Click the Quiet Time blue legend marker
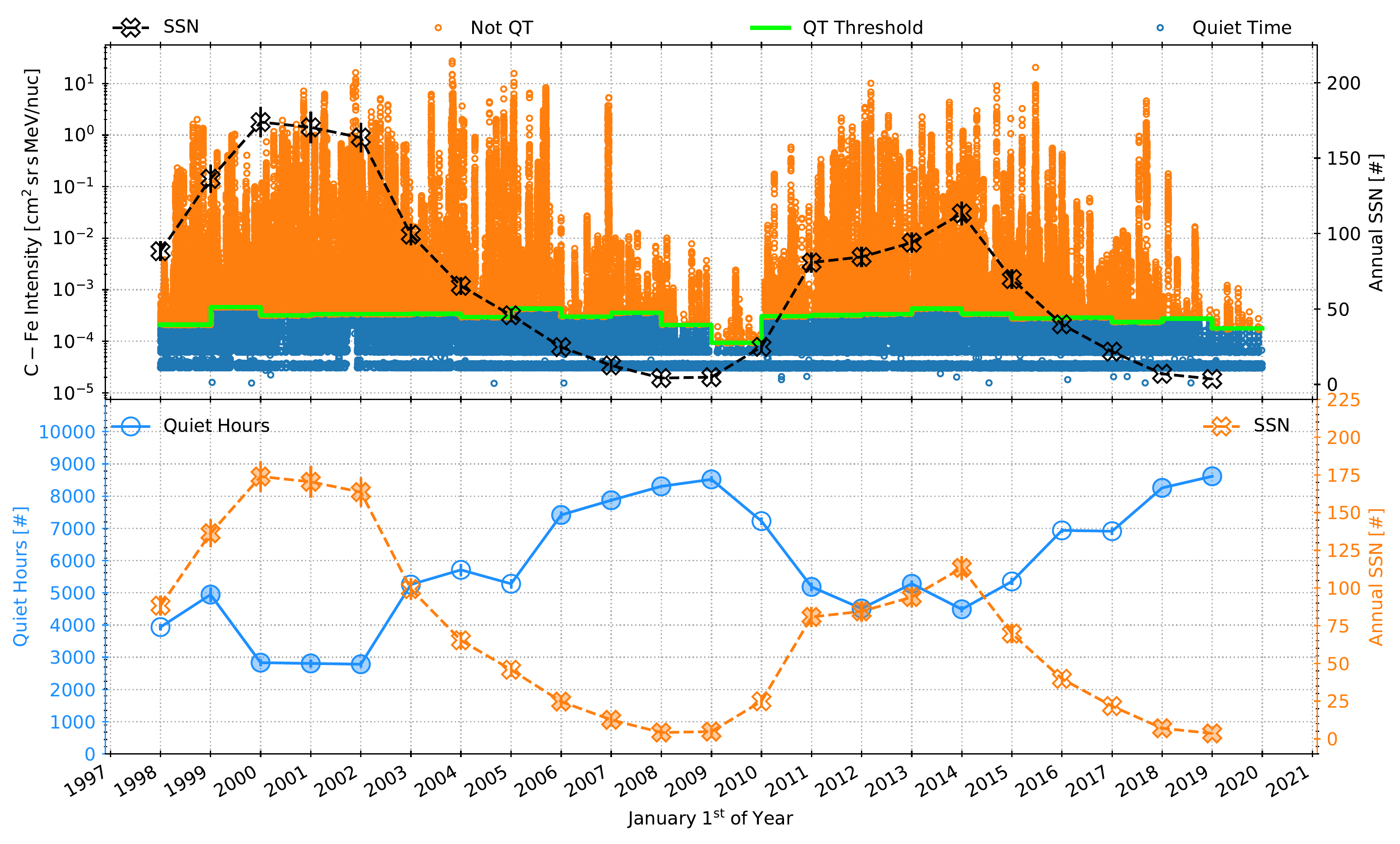 (1160, 27)
